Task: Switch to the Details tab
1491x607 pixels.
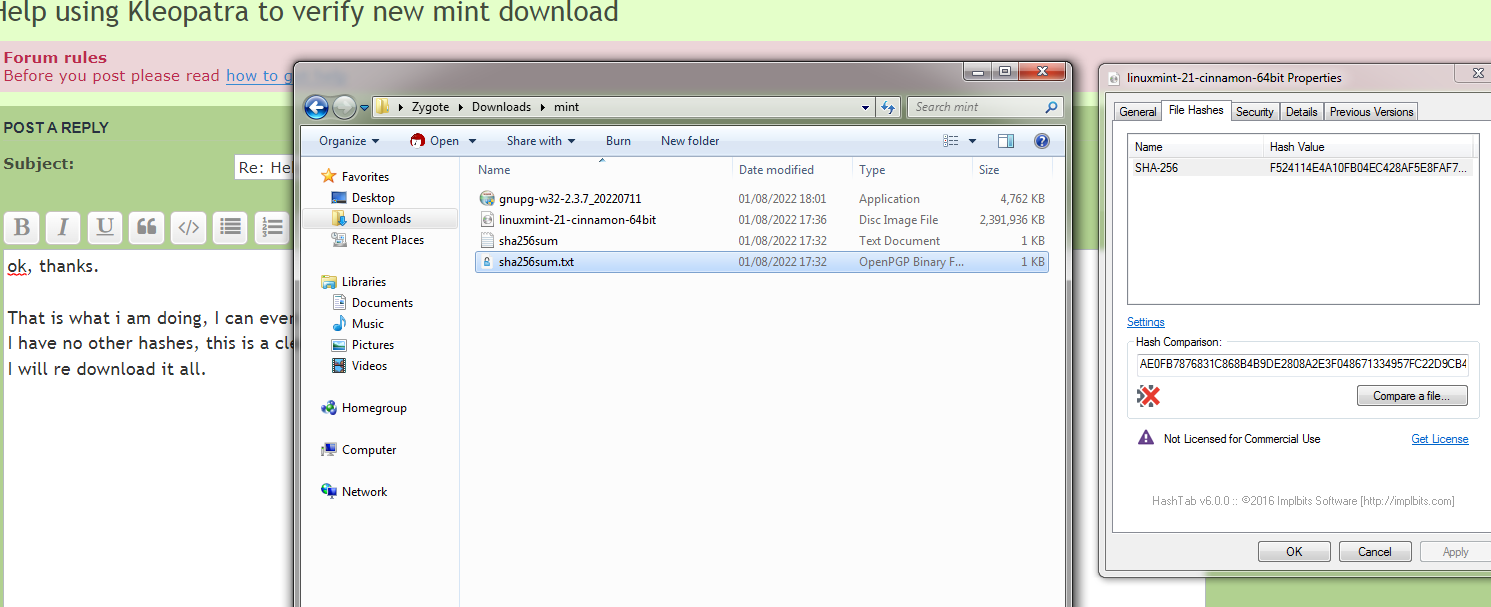Action: pyautogui.click(x=1301, y=112)
